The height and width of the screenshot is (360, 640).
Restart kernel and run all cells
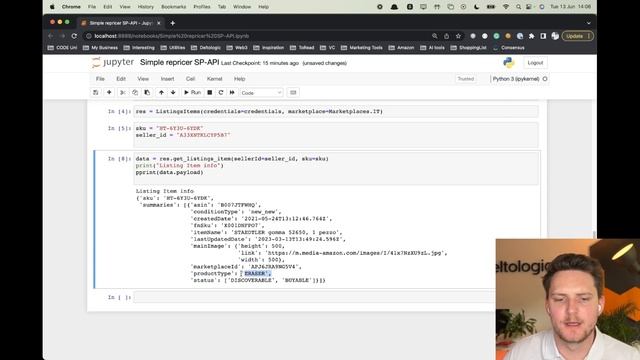232,93
